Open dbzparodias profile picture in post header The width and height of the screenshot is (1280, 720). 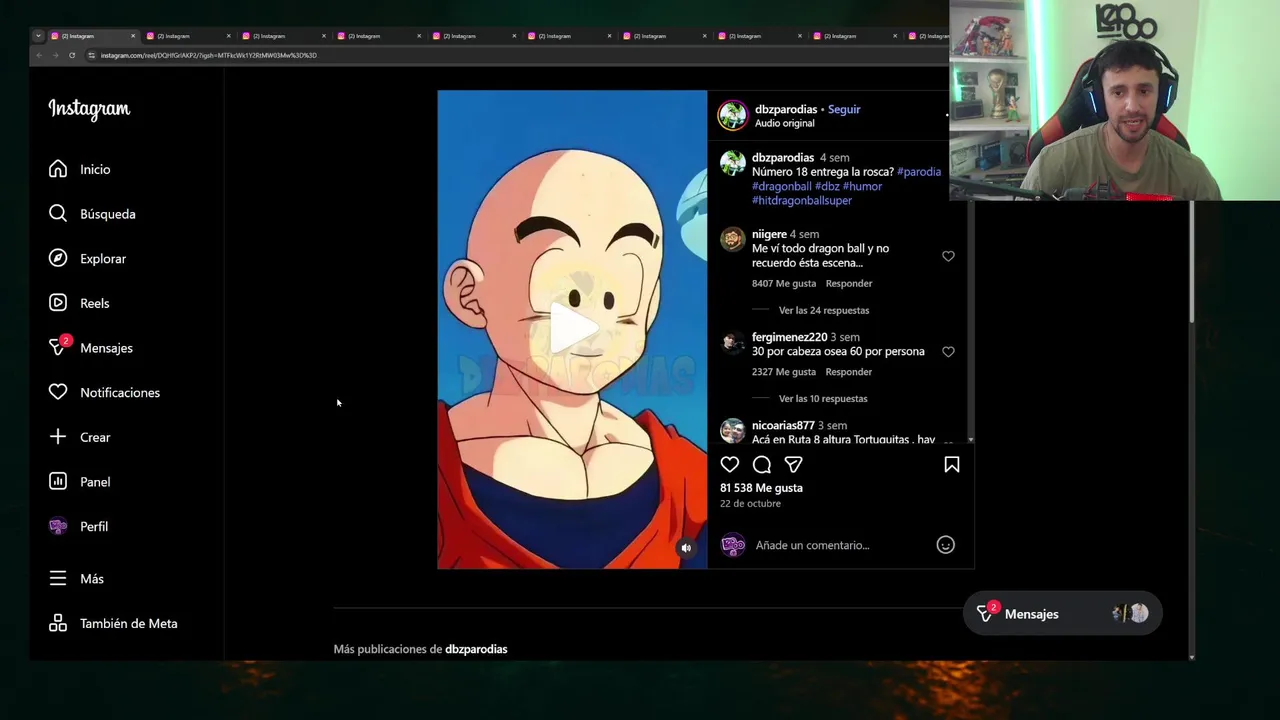click(733, 115)
